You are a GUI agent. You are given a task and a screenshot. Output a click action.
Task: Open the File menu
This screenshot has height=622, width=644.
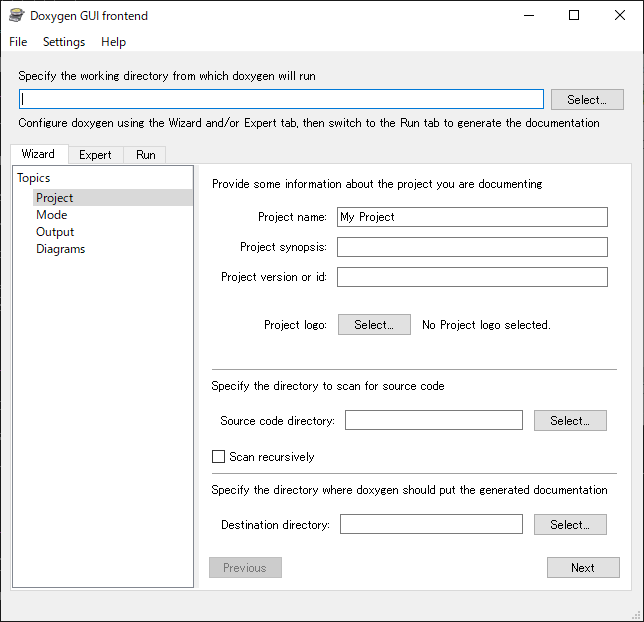18,42
